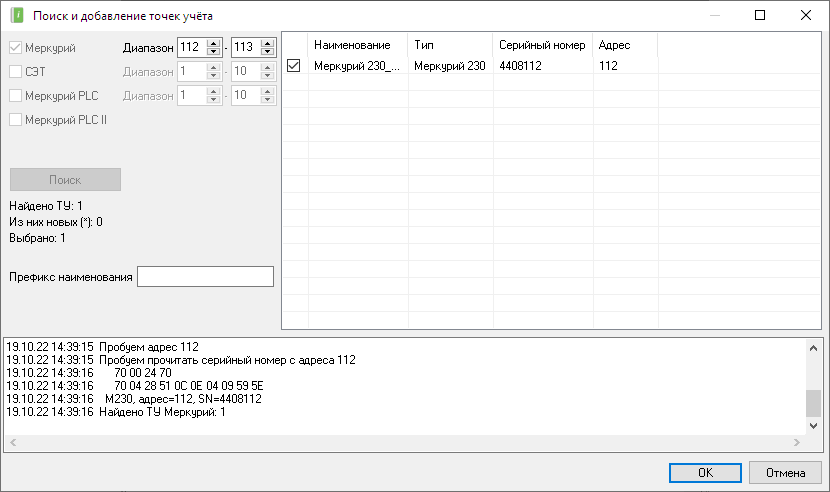Click the Отмена button

(786, 472)
